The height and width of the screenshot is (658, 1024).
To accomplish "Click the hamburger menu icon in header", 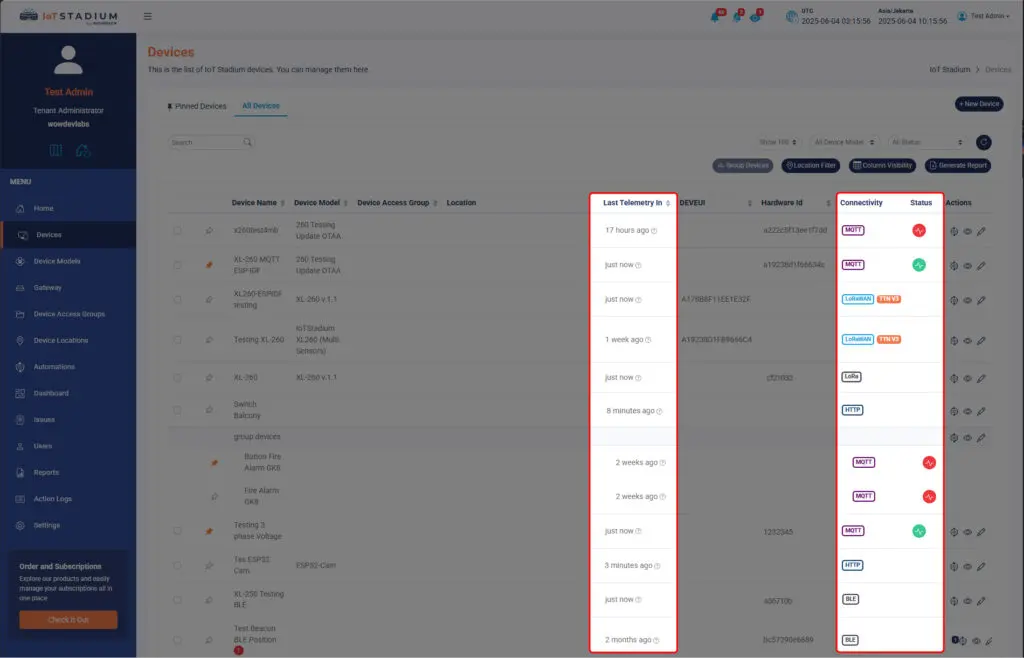I will pos(148,16).
